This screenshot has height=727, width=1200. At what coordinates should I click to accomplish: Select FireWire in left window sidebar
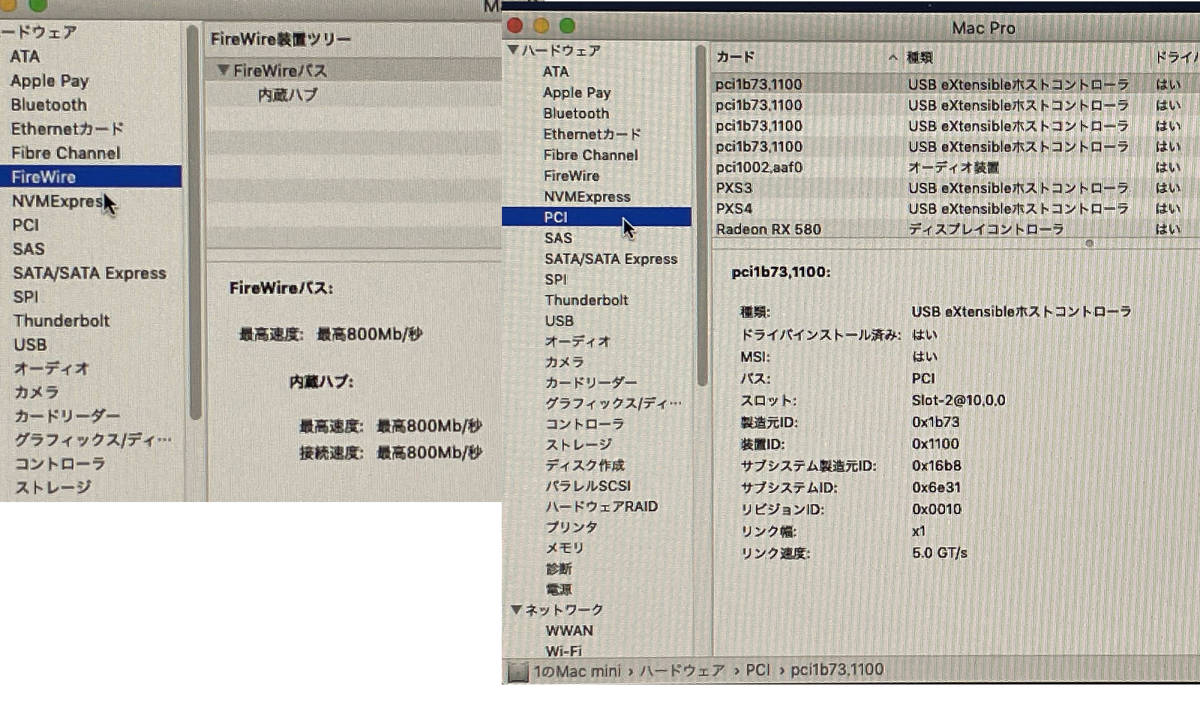(x=91, y=177)
